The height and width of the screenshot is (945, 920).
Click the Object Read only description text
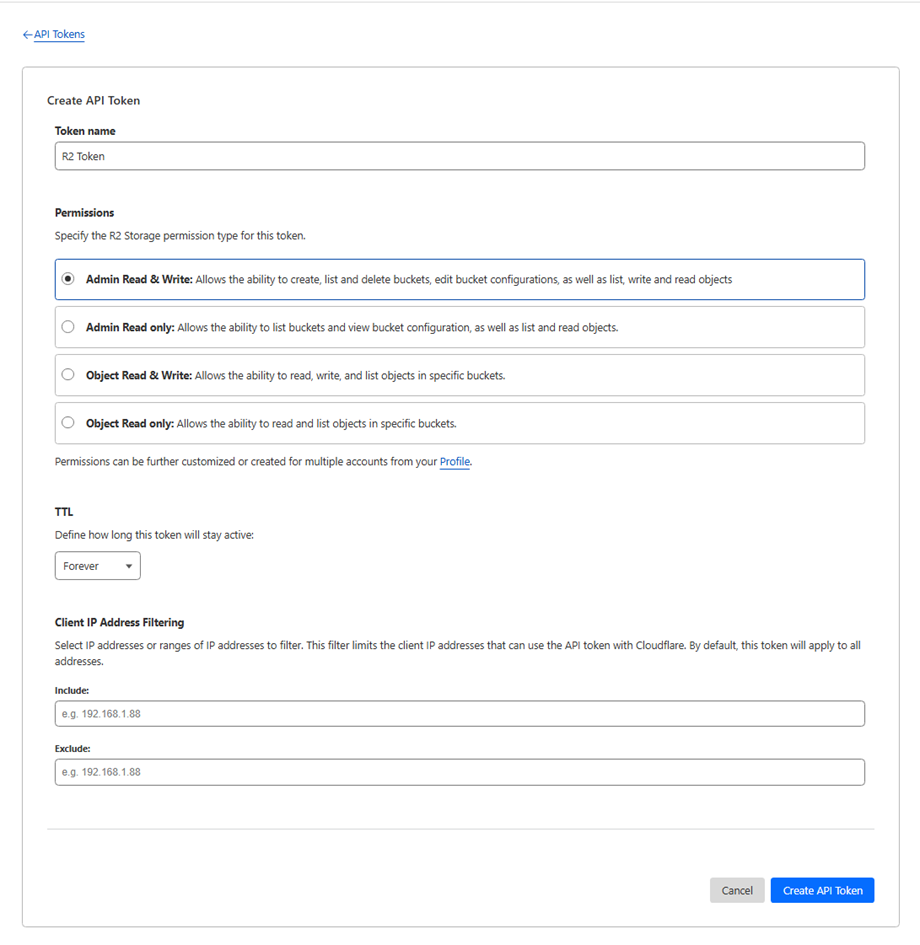coord(317,423)
